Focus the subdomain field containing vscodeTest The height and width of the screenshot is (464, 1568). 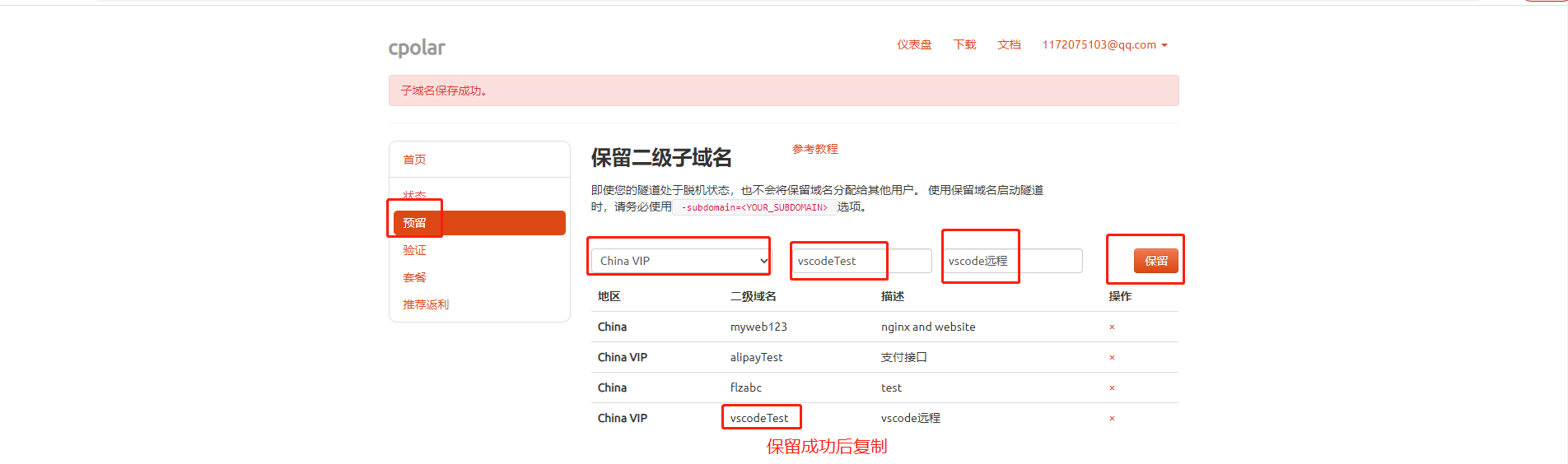coord(861,261)
